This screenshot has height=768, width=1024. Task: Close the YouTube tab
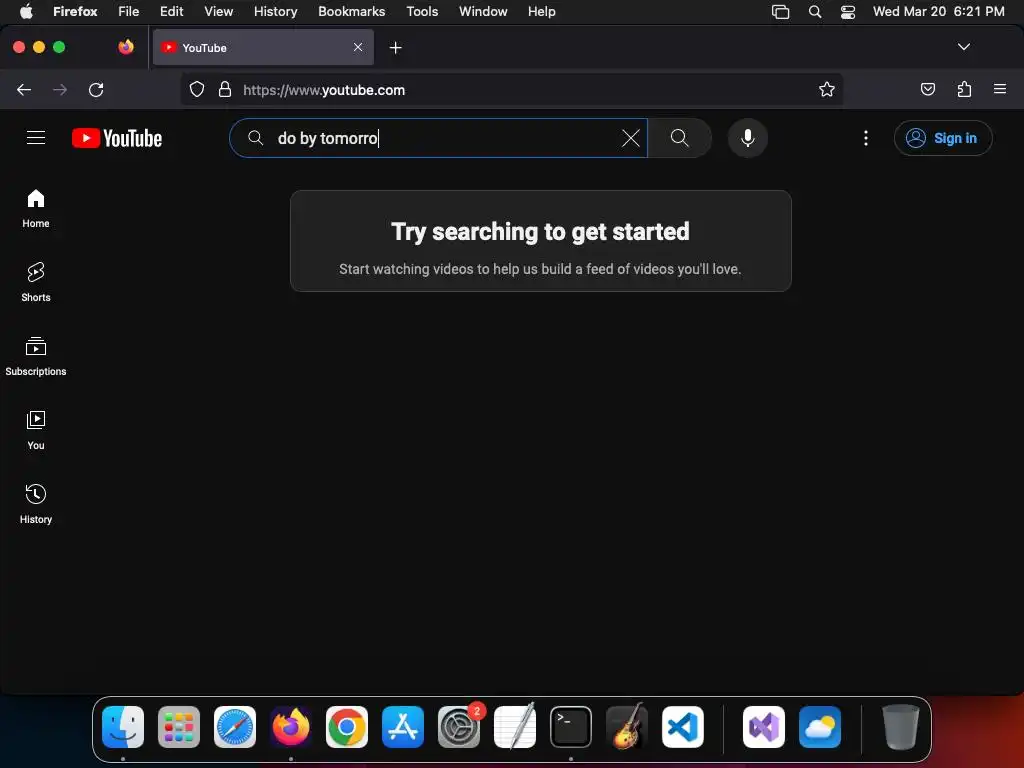tap(357, 47)
